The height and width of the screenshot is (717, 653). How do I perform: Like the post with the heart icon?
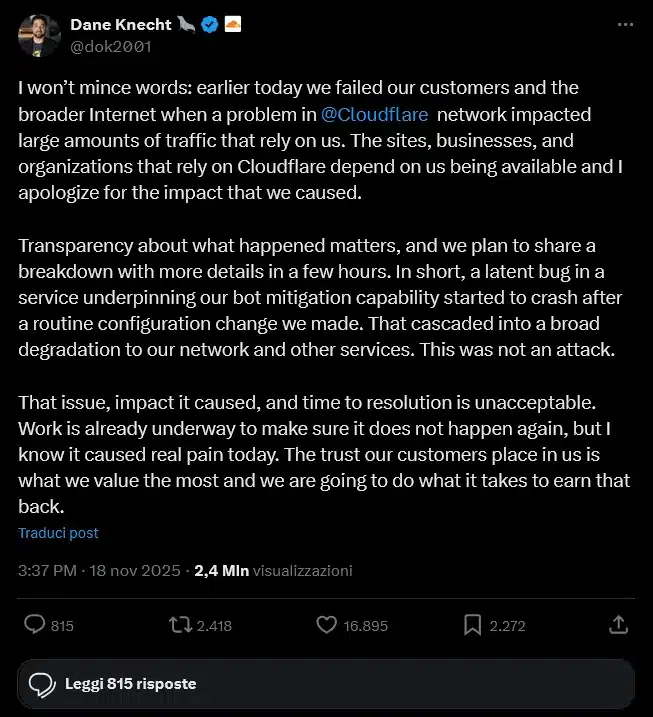pos(326,625)
